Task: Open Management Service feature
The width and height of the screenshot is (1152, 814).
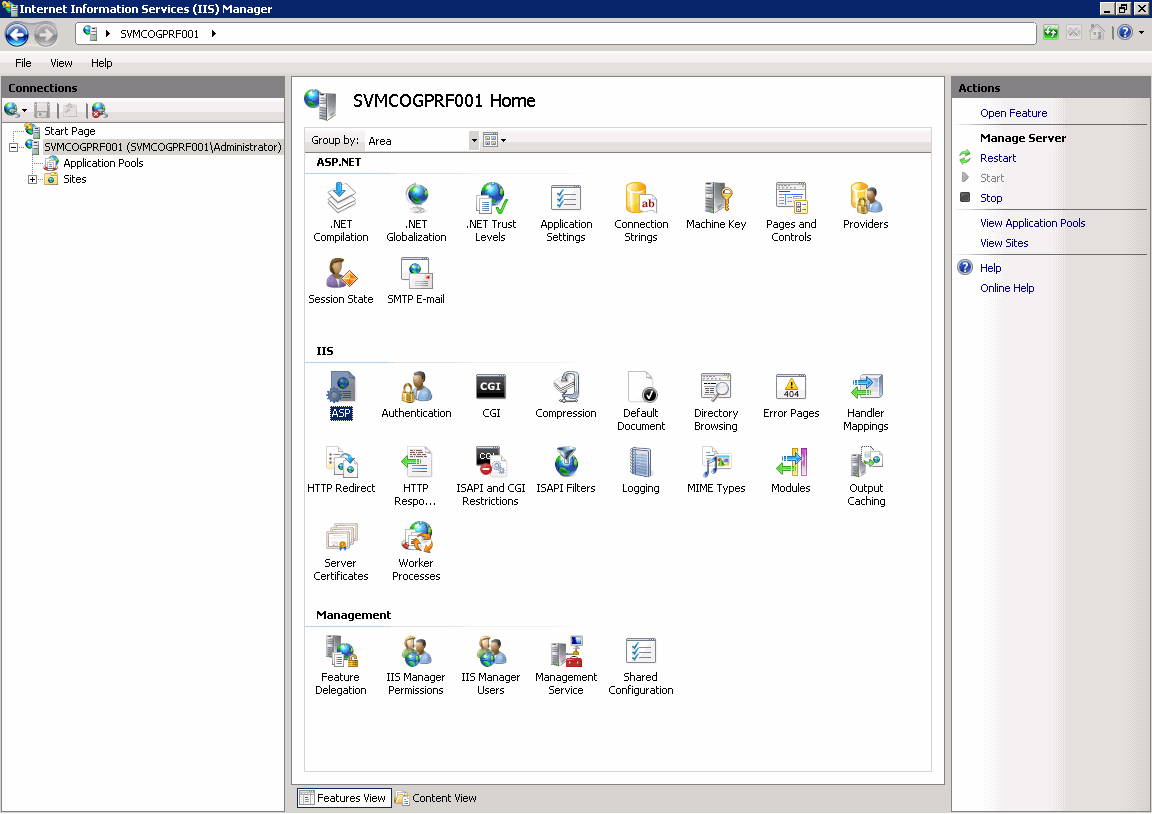Action: click(566, 665)
